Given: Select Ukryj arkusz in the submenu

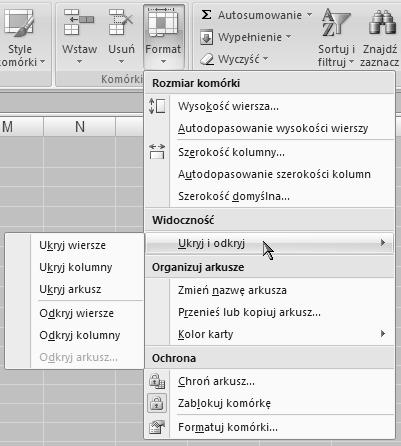Looking at the screenshot, I should coord(70,289).
